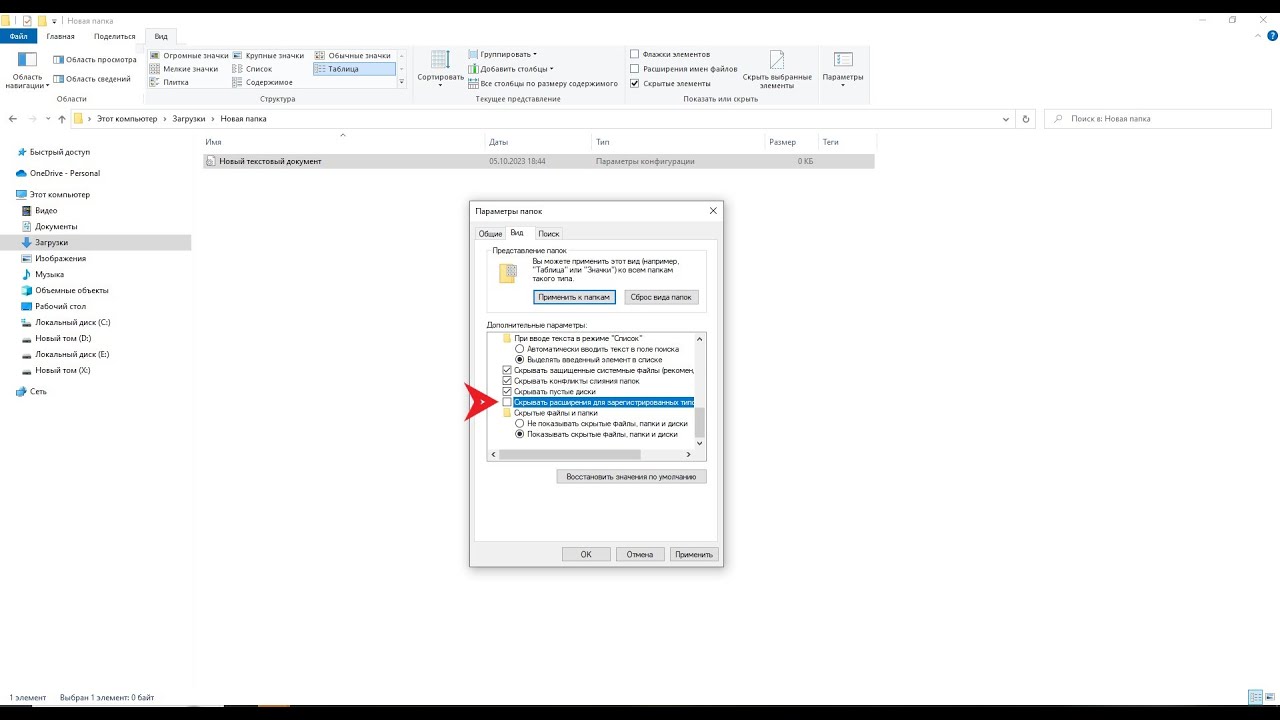
Task: Click Отмена button
Action: click(x=640, y=554)
